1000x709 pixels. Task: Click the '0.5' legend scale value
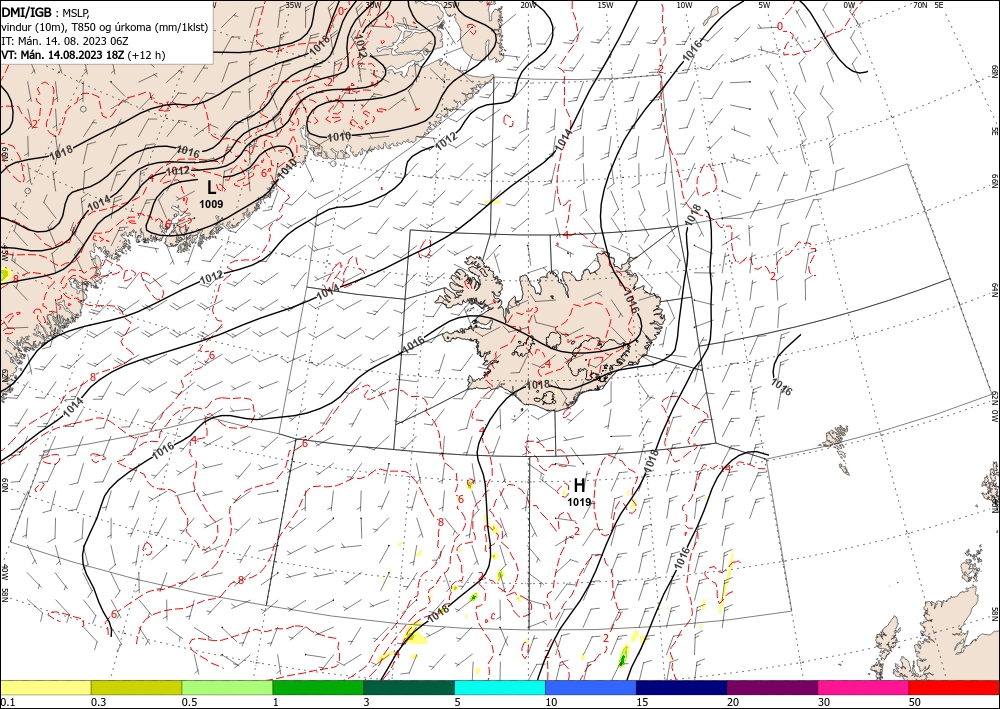click(x=189, y=702)
